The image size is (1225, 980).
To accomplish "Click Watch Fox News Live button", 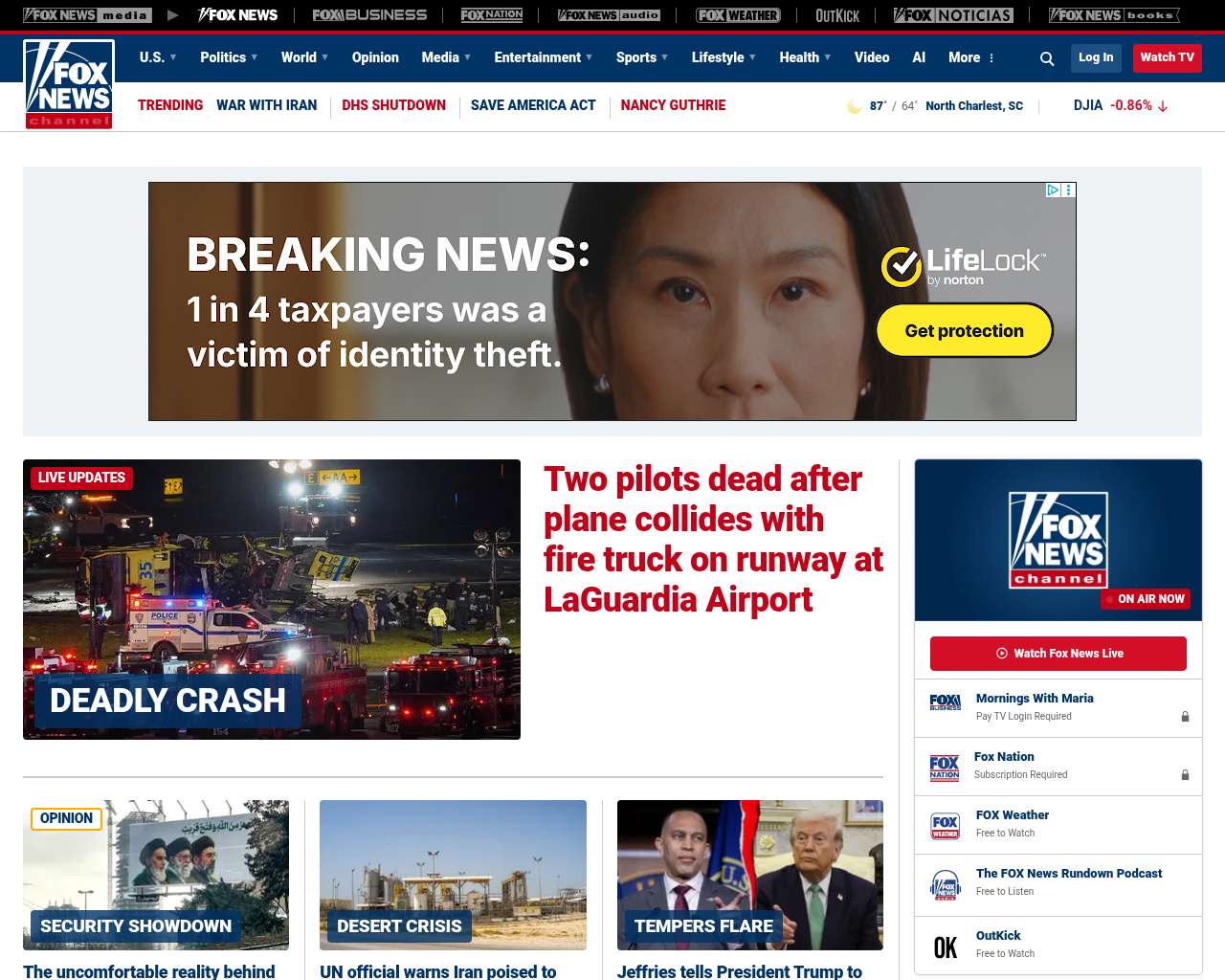I will pos(1058,654).
